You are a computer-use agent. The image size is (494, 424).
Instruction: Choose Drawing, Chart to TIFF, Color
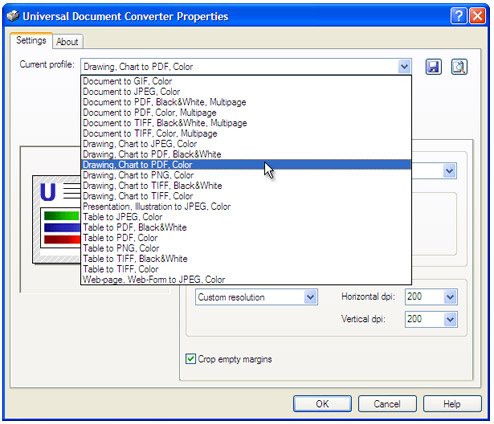246,196
